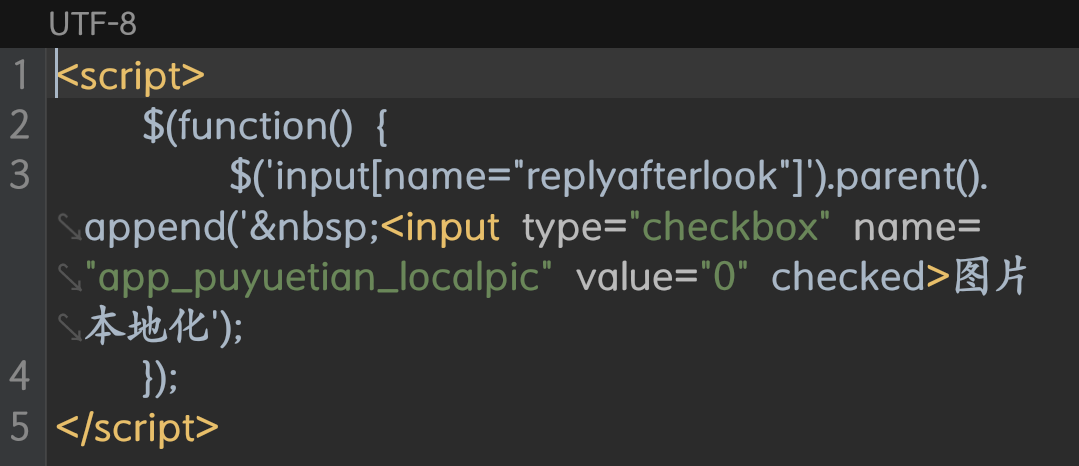Image resolution: width=1079 pixels, height=466 pixels.
Task: Click the wrap arrow before "app_puyuetian_localpic"
Action: (70, 277)
